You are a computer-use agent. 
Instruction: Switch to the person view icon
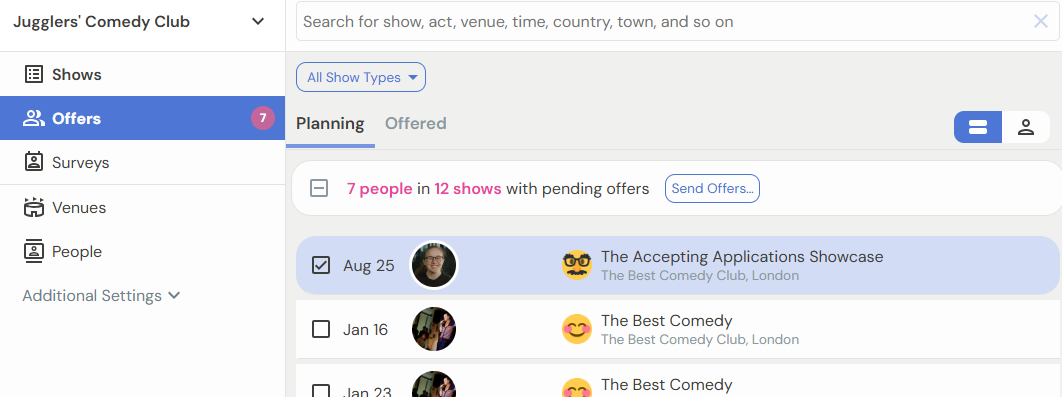coord(1025,127)
